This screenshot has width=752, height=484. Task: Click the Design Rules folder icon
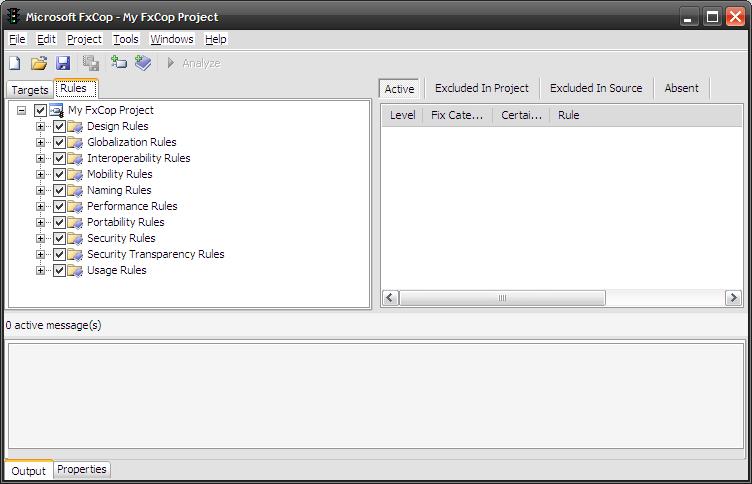[x=75, y=127]
